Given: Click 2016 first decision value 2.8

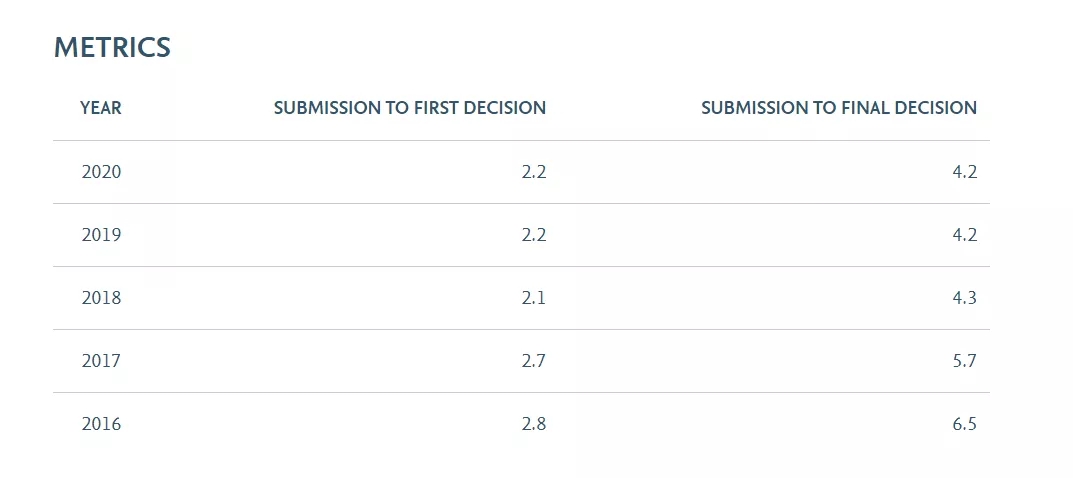Looking at the screenshot, I should (534, 424).
